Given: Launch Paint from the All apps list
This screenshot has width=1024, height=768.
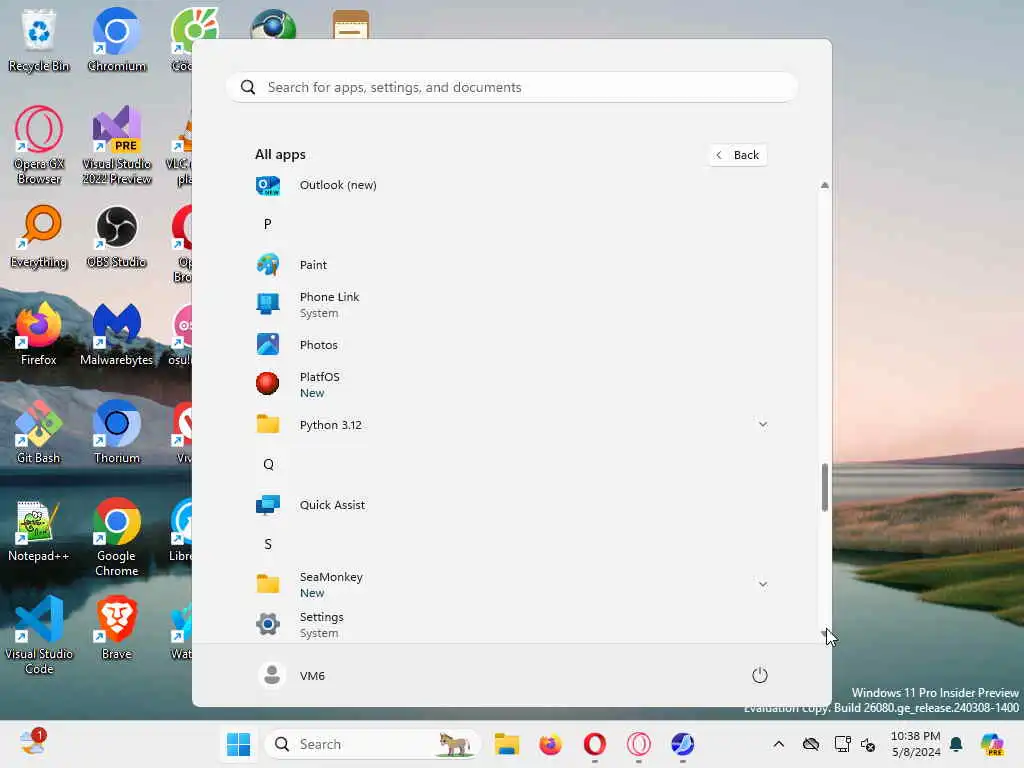Looking at the screenshot, I should click(511, 264).
